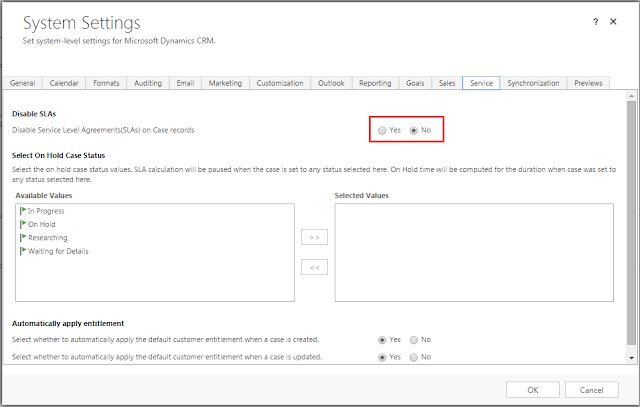Image resolution: width=640 pixels, height=407 pixels.
Task: Choose No for entitlement on case creation
Action: click(x=413, y=340)
